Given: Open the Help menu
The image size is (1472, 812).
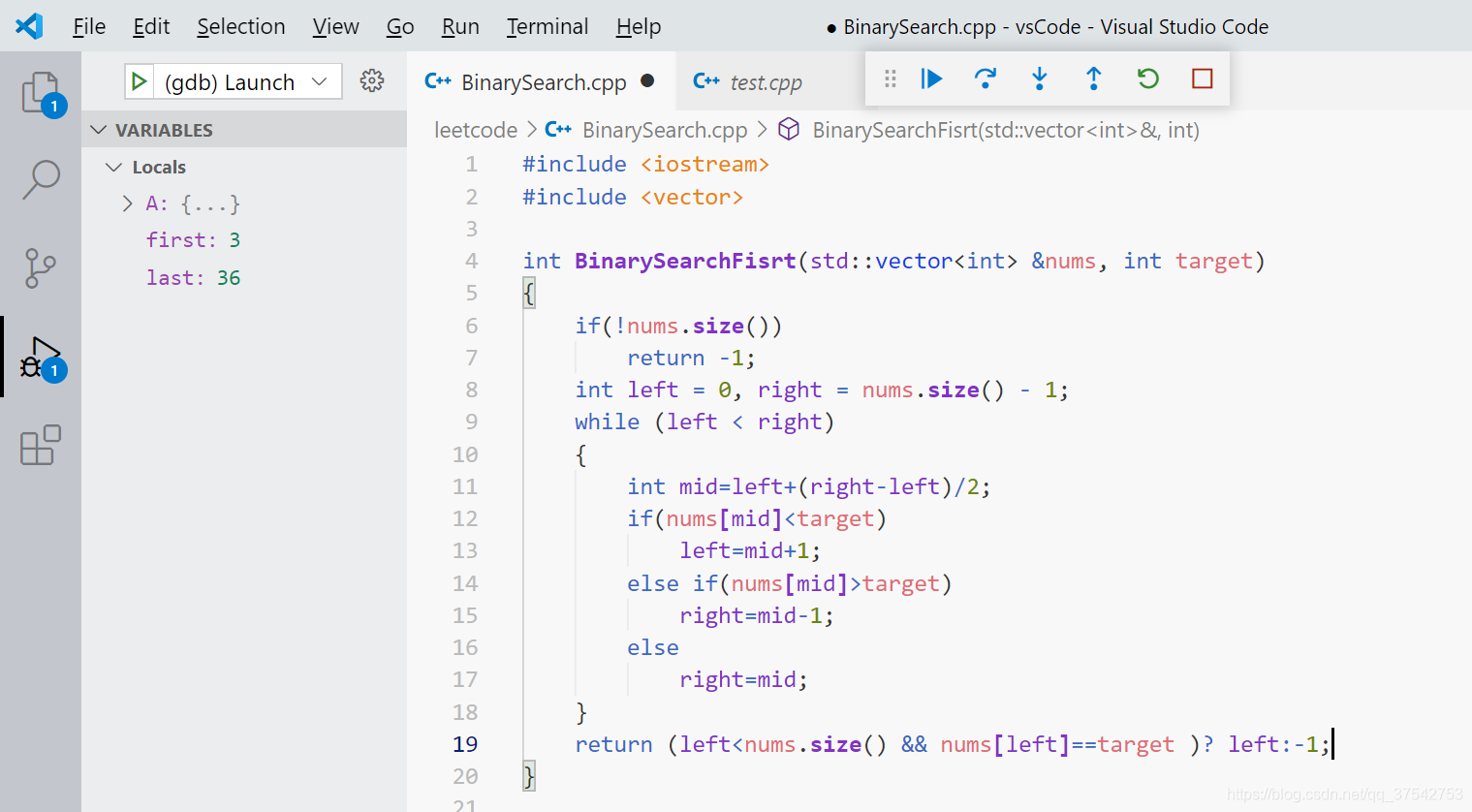Looking at the screenshot, I should (x=639, y=26).
